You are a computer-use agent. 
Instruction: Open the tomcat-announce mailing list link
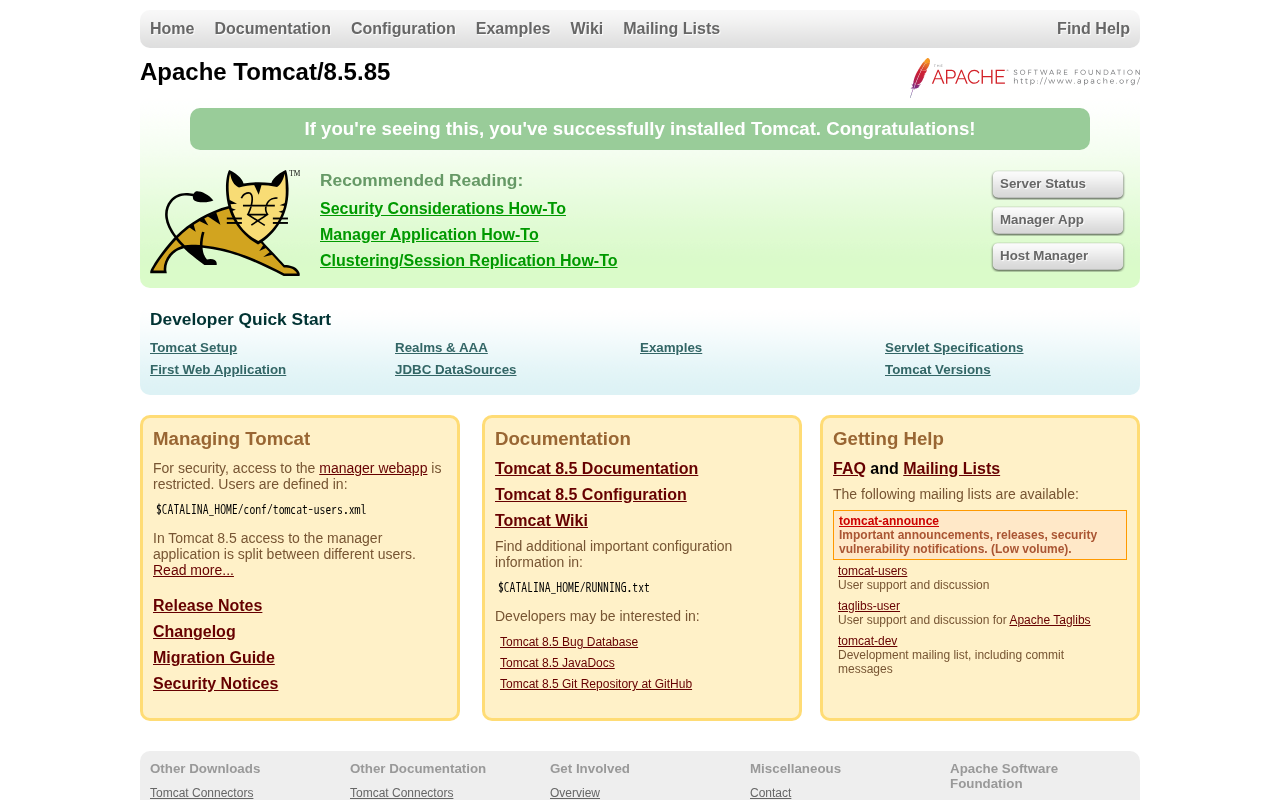tap(889, 521)
